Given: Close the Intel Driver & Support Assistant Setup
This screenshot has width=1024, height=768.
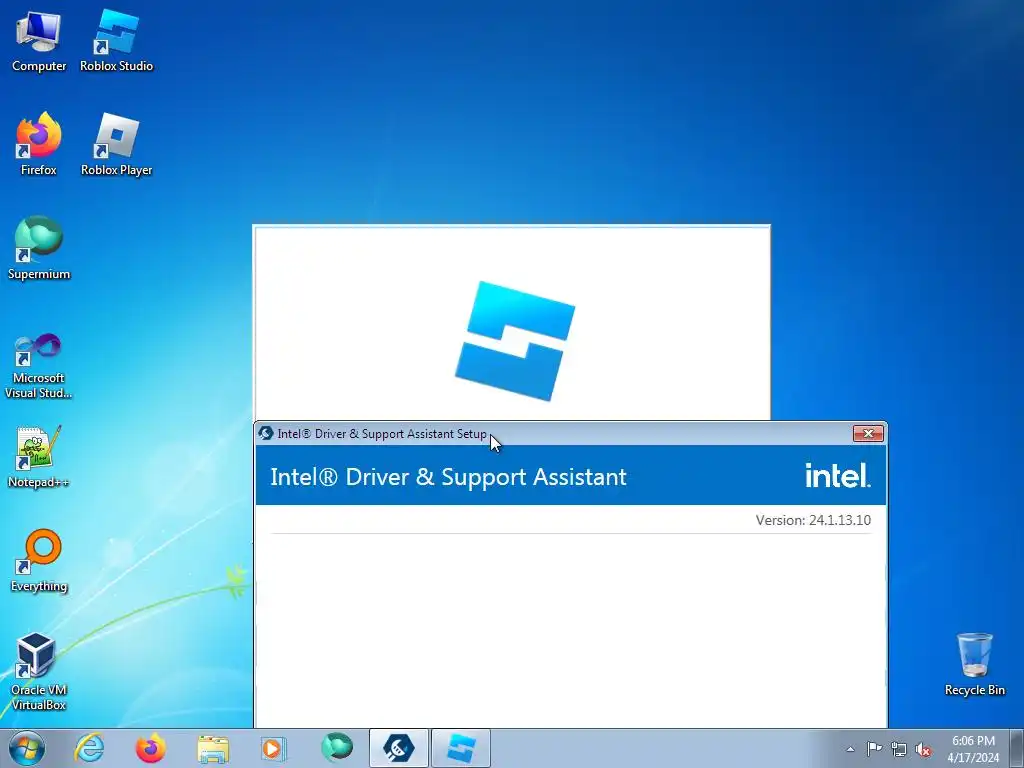Looking at the screenshot, I should [868, 434].
